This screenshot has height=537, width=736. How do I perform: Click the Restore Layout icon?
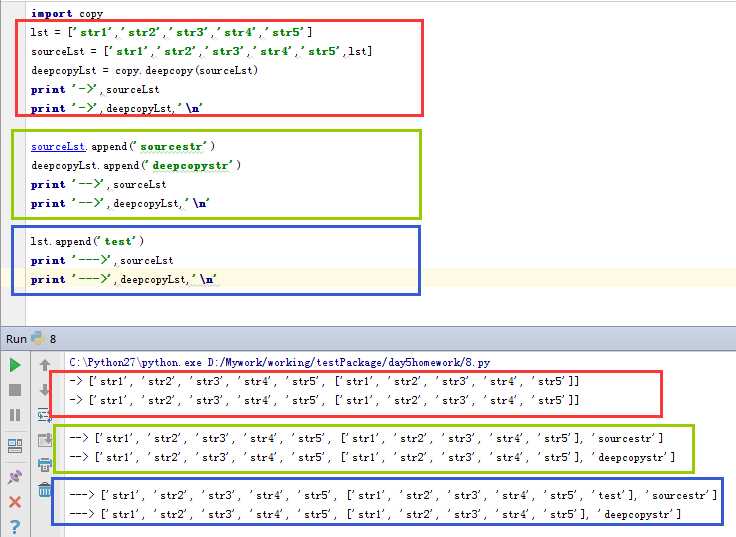(x=15, y=445)
